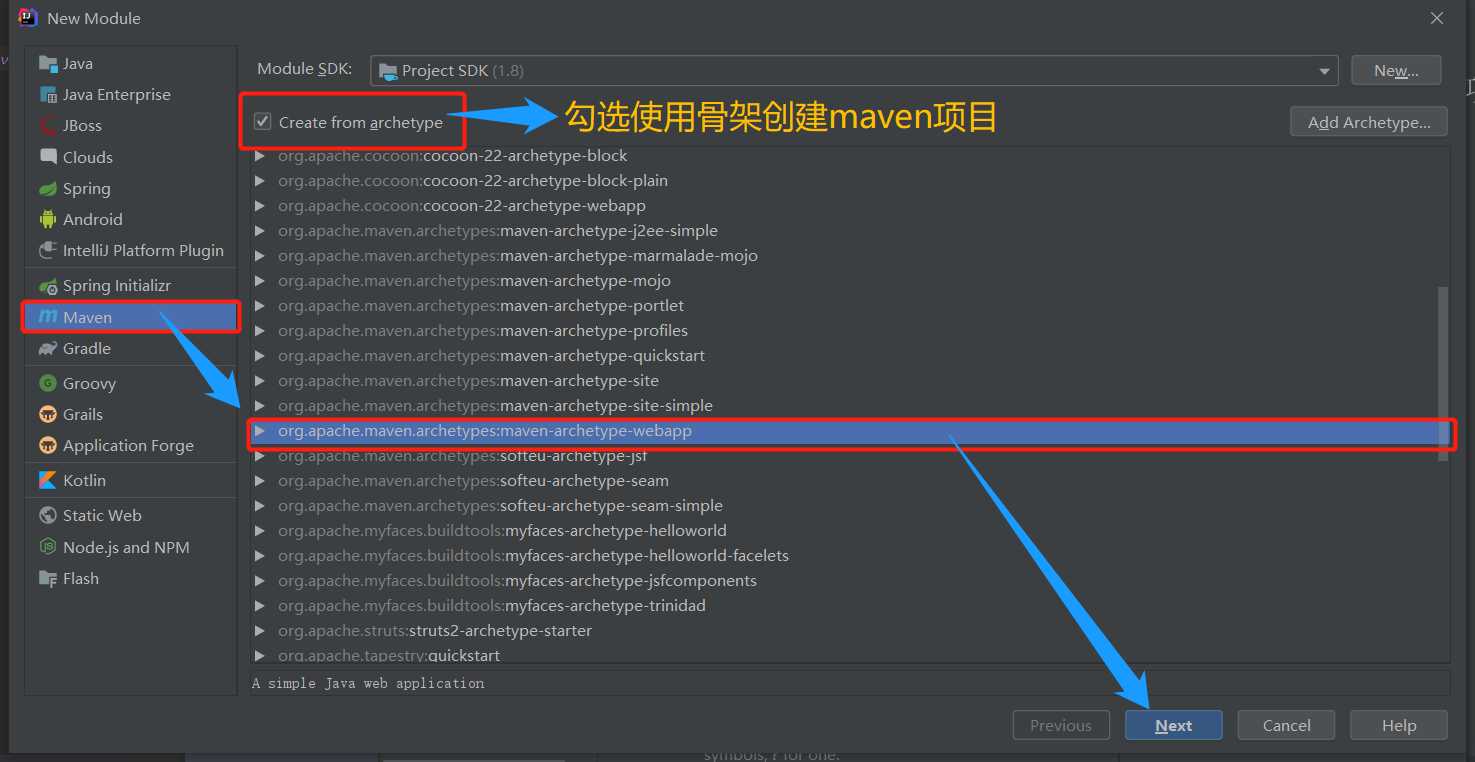Click Add Archetype button

pos(1369,122)
